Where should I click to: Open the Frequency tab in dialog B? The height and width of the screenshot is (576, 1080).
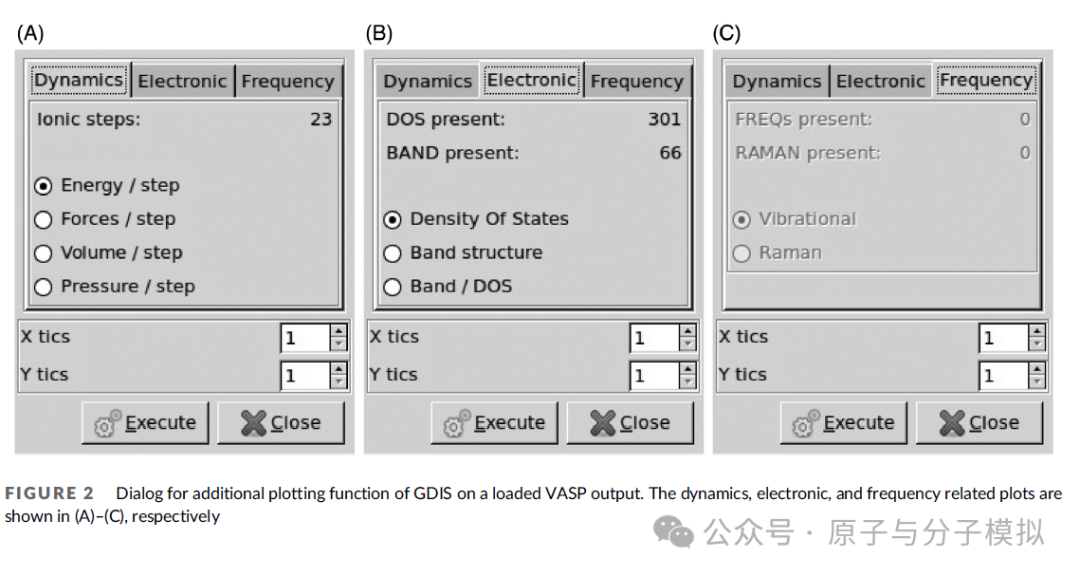point(636,81)
